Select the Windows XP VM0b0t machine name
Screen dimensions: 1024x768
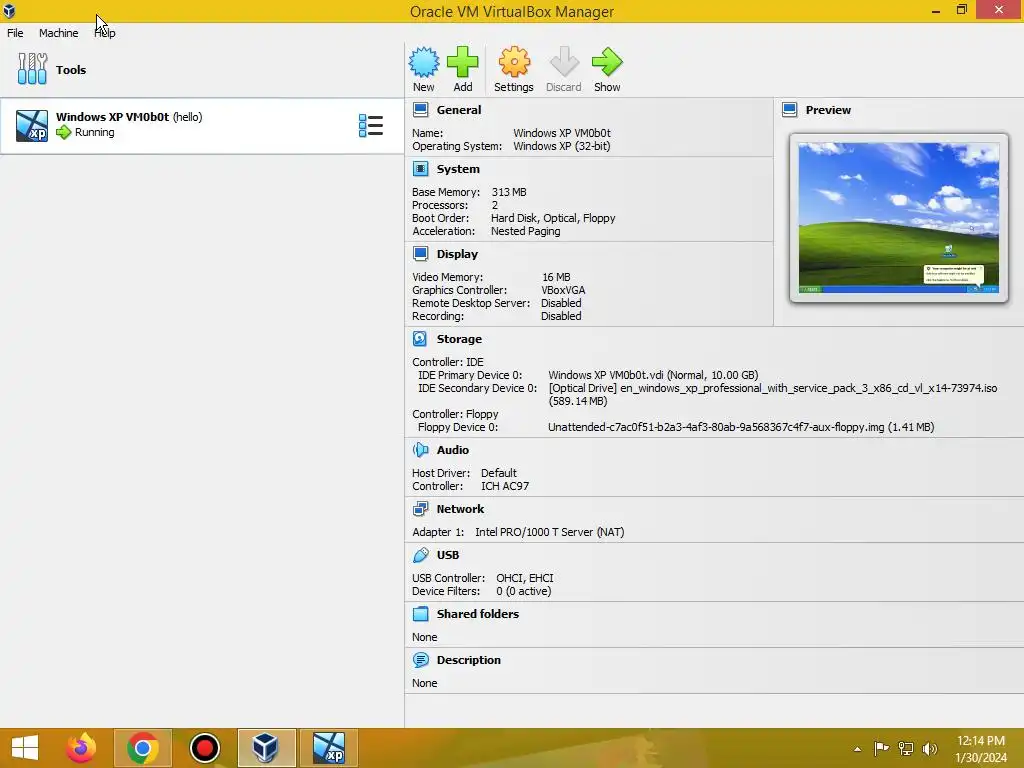112,116
